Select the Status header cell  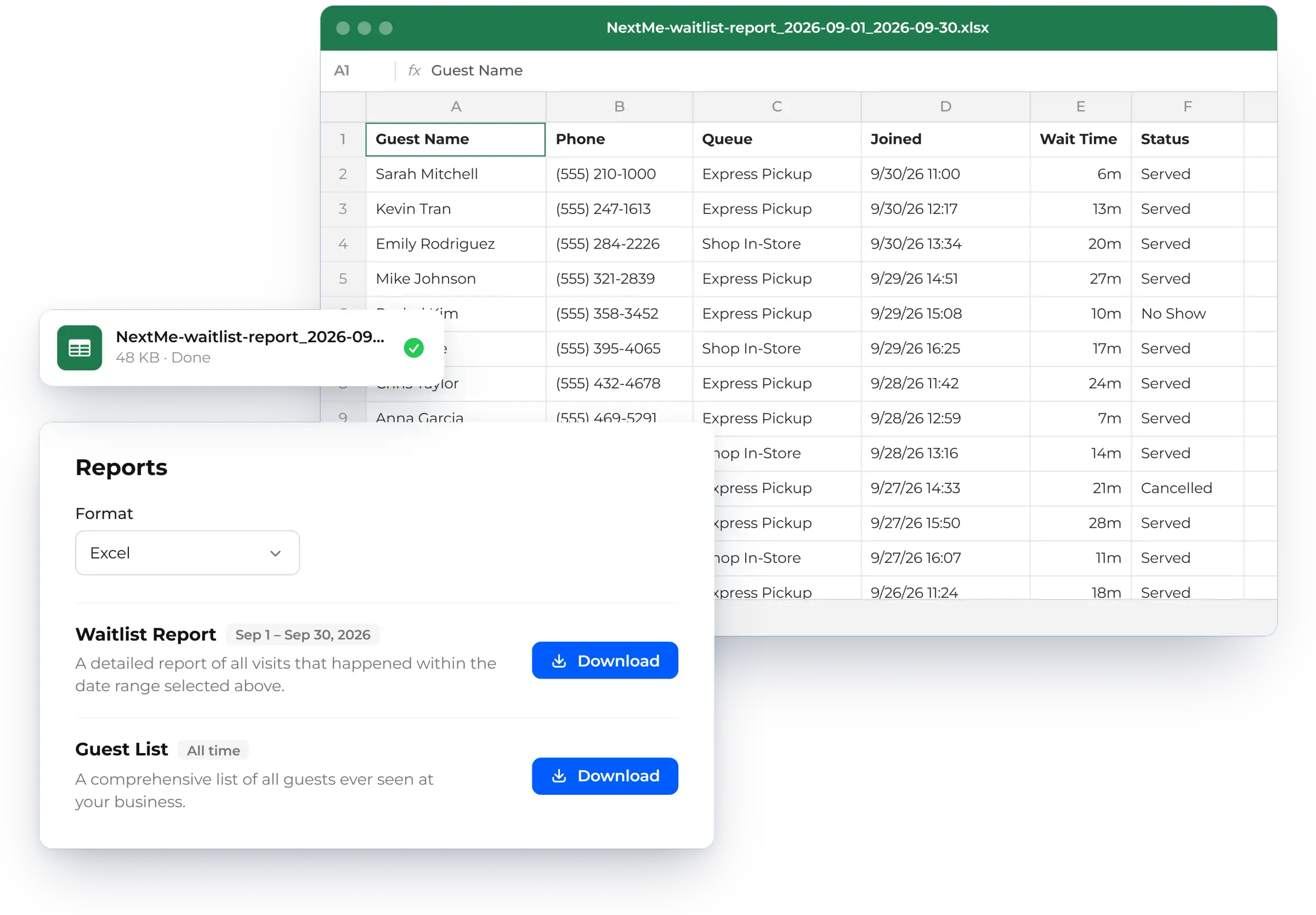point(1187,139)
